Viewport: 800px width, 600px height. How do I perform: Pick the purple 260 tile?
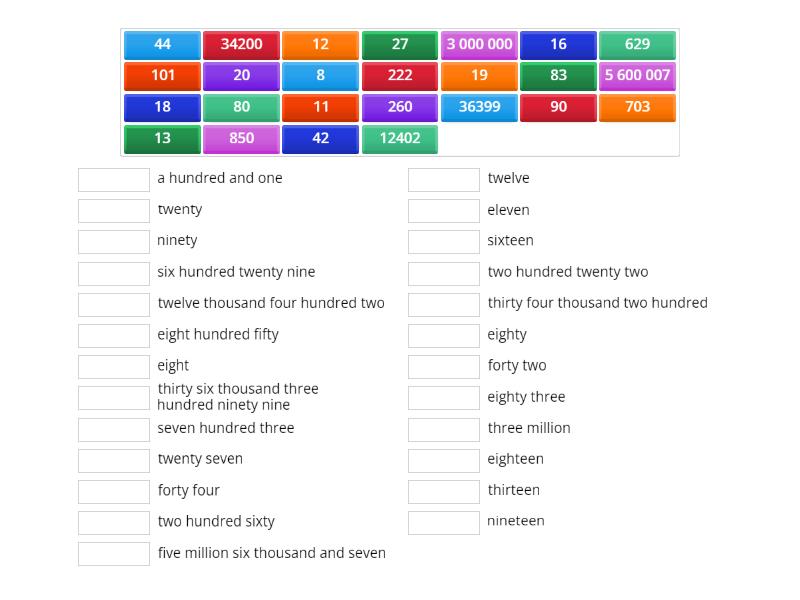pyautogui.click(x=399, y=107)
